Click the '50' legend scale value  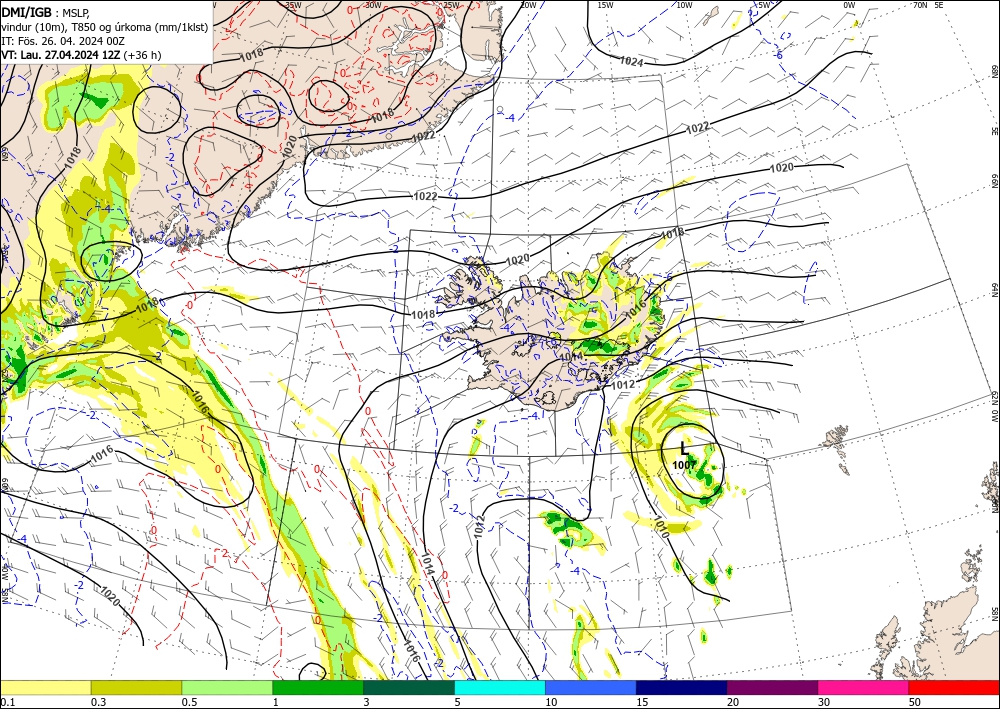pyautogui.click(x=915, y=702)
